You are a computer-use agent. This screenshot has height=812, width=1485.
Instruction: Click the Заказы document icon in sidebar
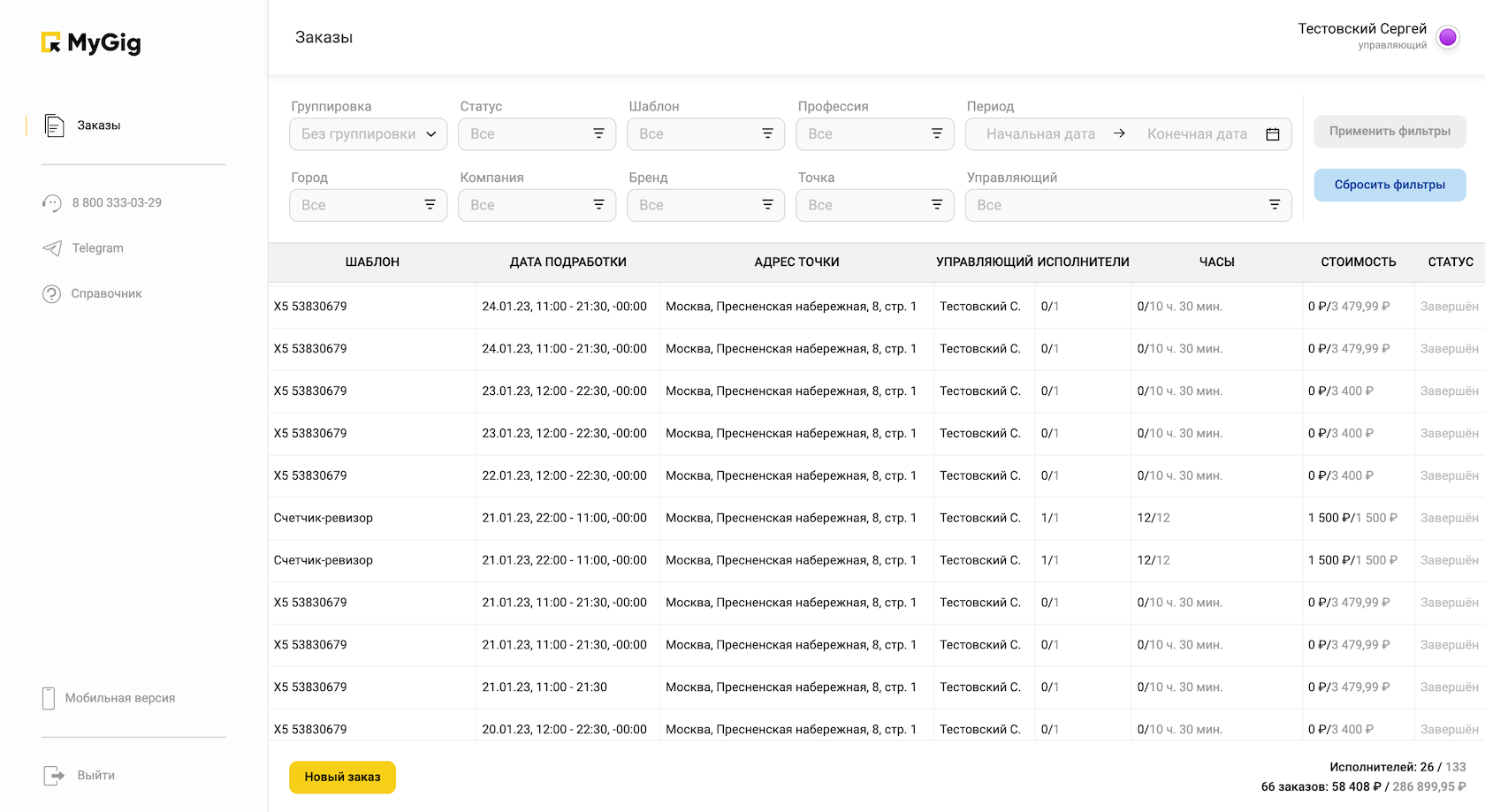[54, 125]
